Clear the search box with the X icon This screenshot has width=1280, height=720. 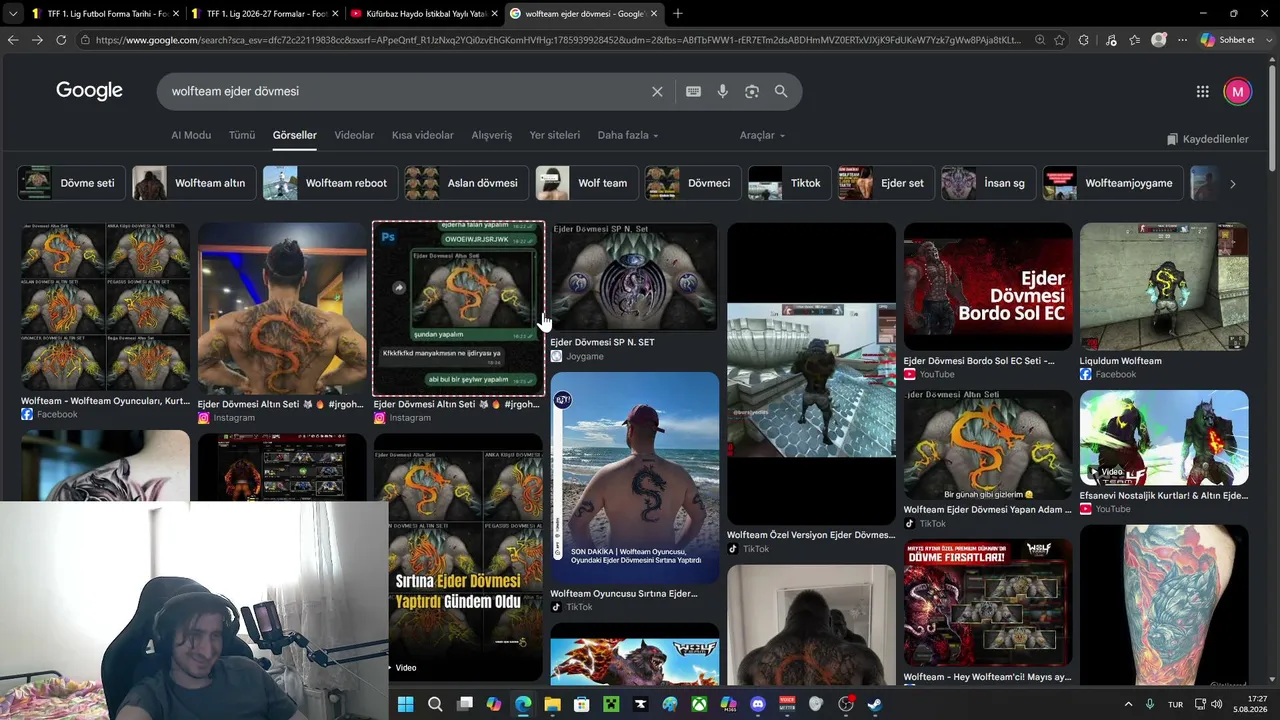click(x=657, y=91)
